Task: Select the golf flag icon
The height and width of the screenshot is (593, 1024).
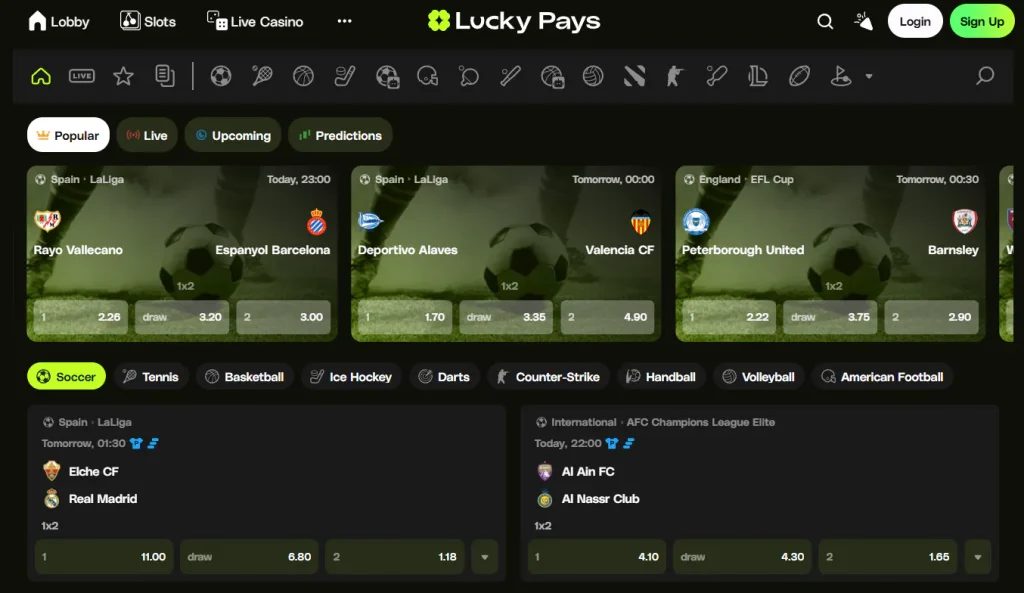Action: [x=840, y=76]
